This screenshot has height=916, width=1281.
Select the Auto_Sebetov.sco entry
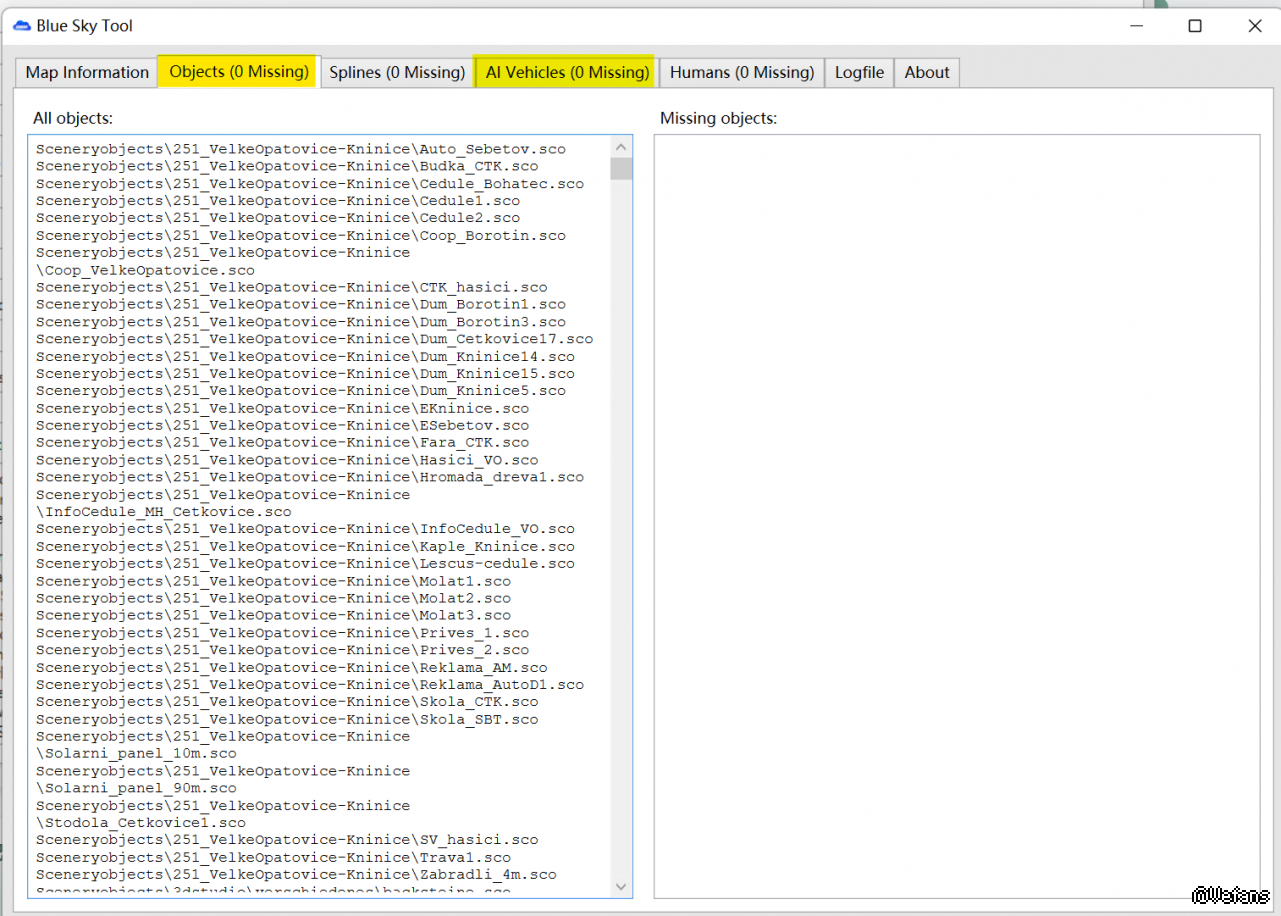pos(300,149)
